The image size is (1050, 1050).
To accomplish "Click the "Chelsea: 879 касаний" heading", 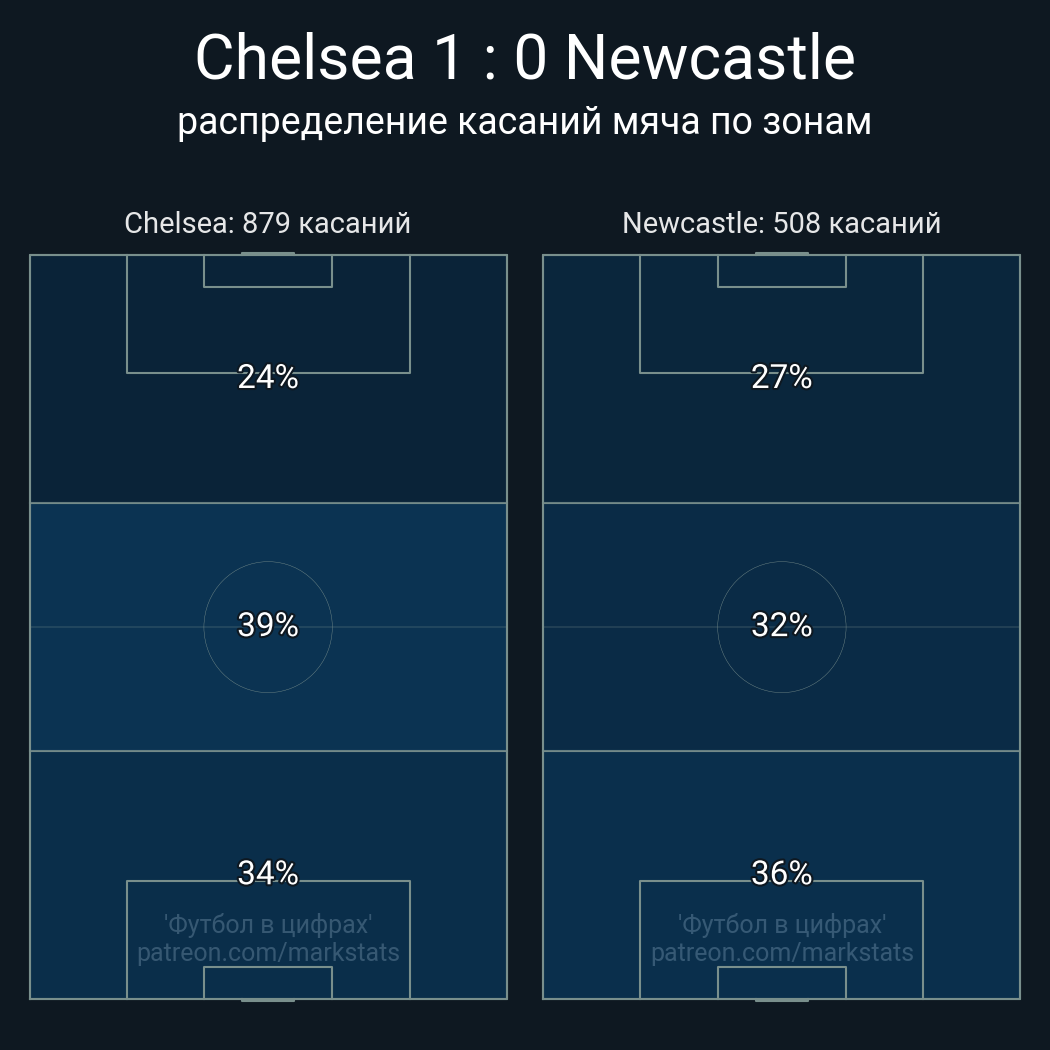I will (x=267, y=223).
